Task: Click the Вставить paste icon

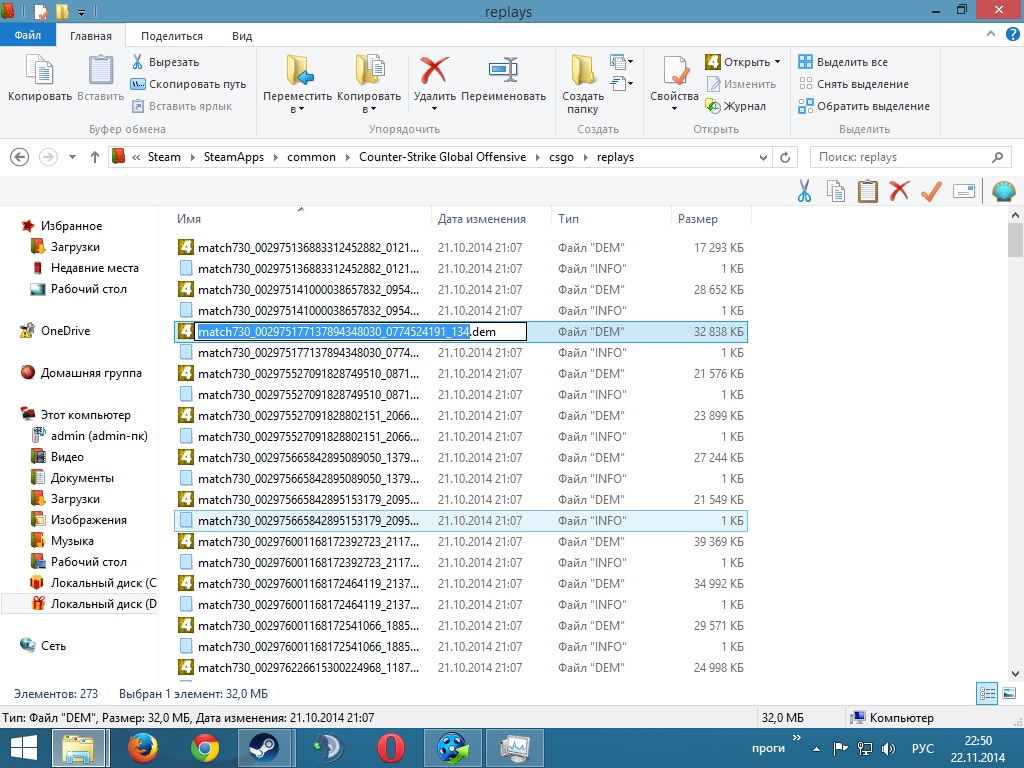Action: 100,71
